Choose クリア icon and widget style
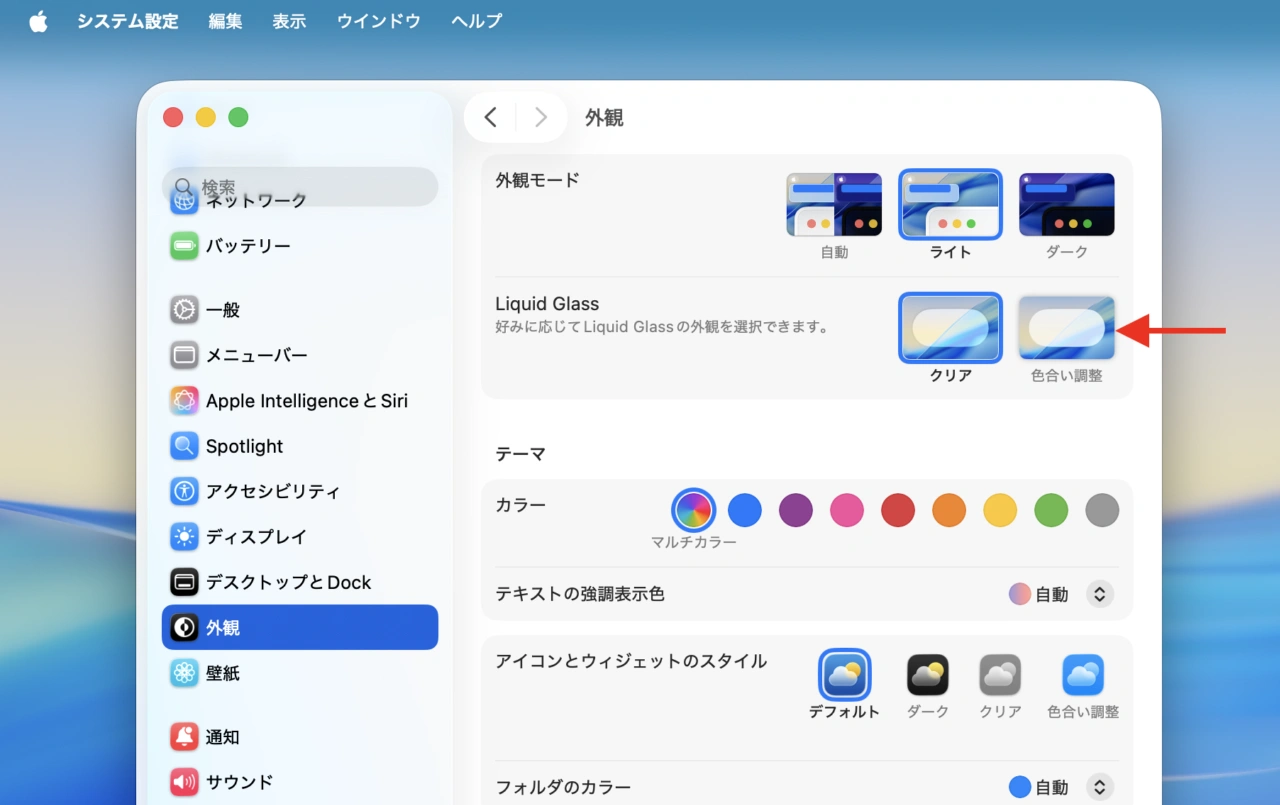Image resolution: width=1280 pixels, height=805 pixels. tap(999, 677)
